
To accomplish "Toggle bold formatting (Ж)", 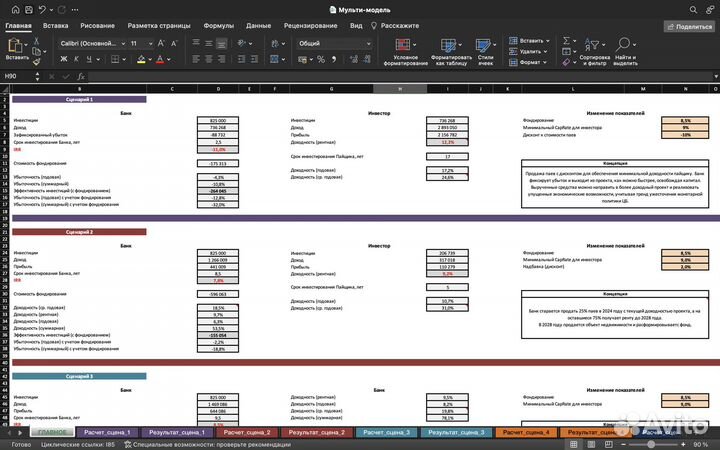I will 65,59.
